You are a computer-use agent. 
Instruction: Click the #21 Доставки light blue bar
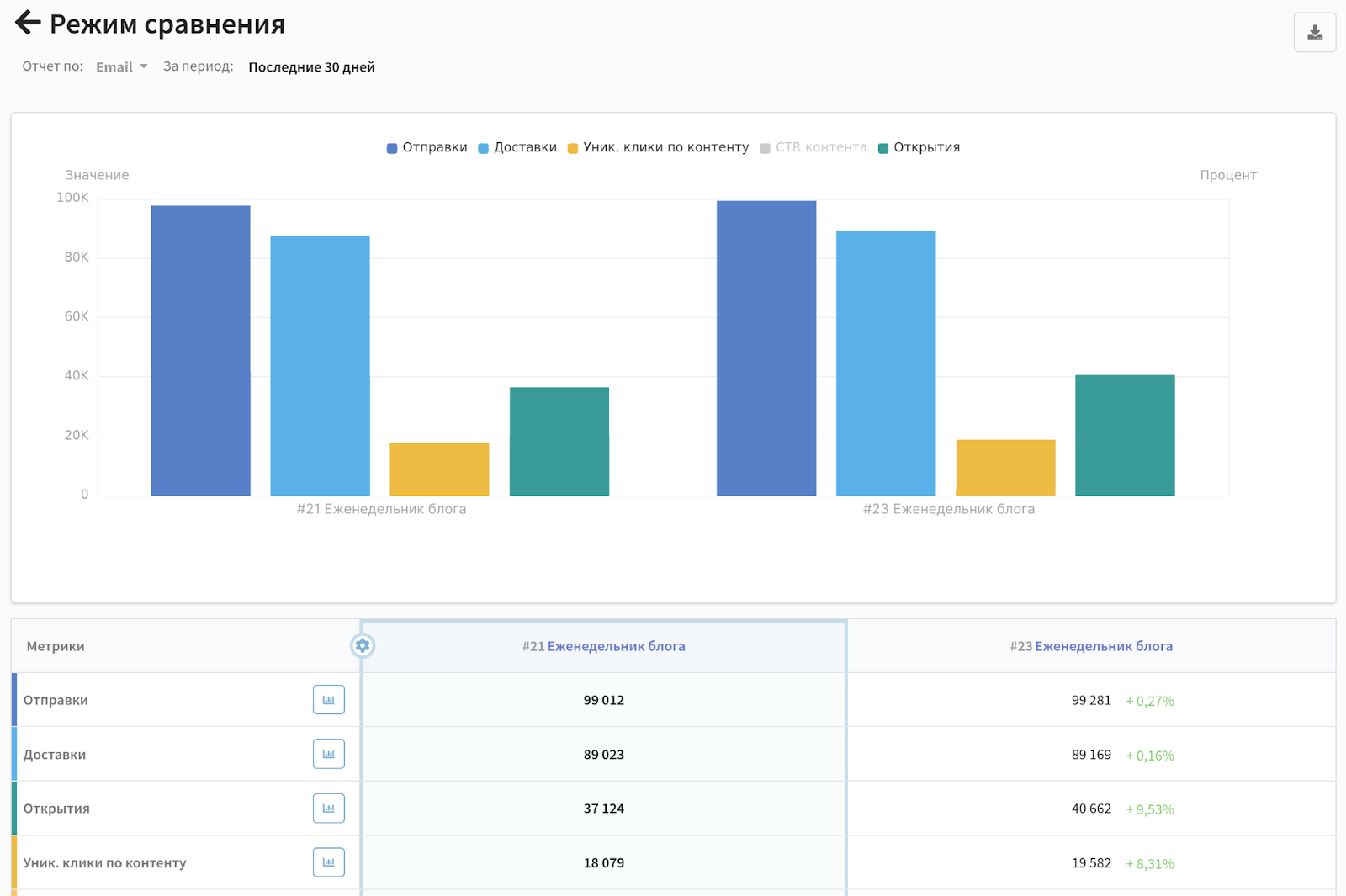[321, 365]
